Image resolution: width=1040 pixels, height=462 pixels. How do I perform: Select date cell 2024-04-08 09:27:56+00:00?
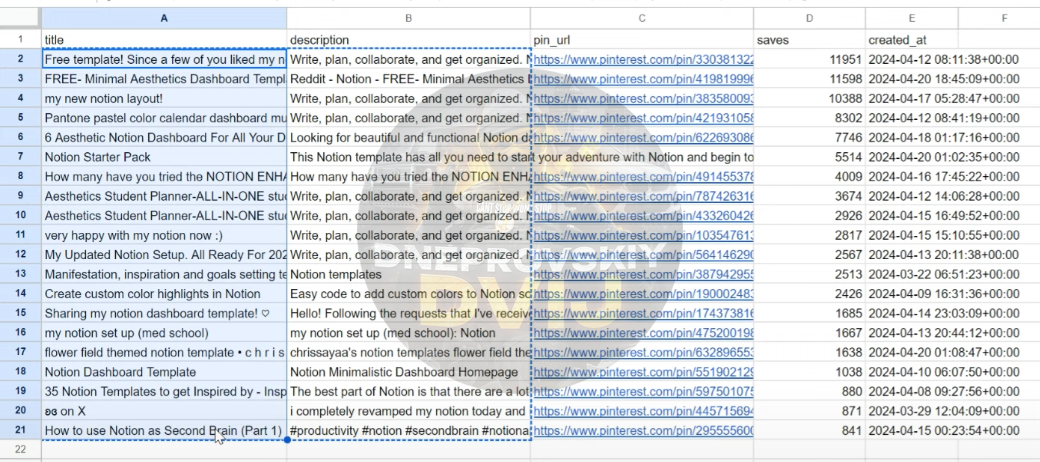(943, 392)
